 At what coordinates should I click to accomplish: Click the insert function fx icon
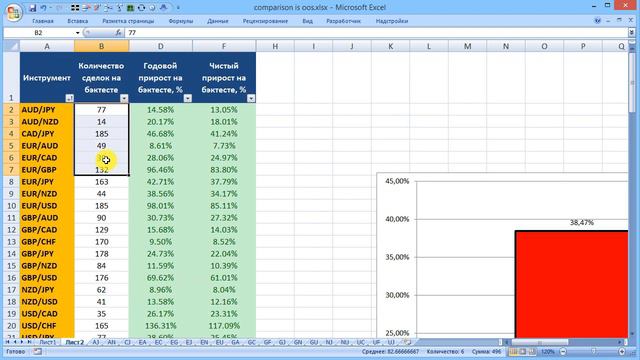click(x=118, y=32)
